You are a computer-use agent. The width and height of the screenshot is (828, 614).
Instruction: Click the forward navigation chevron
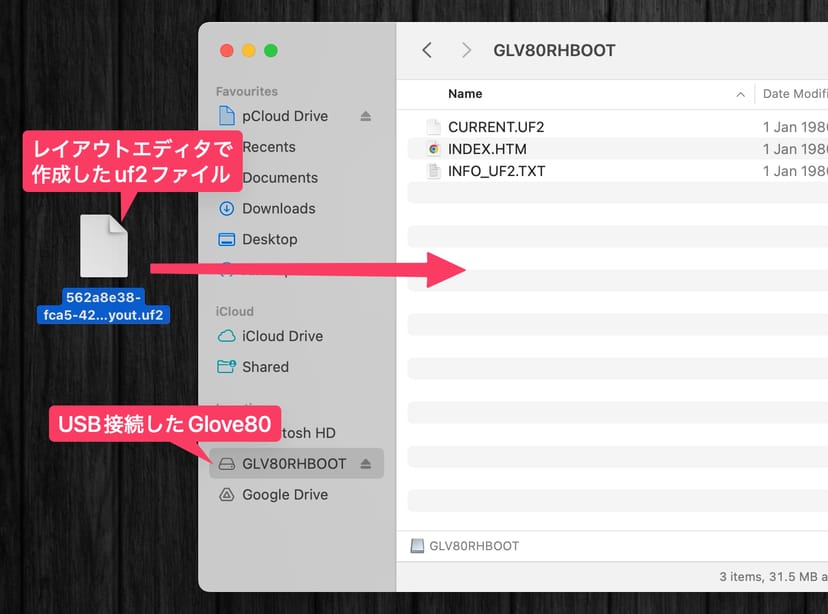[466, 50]
